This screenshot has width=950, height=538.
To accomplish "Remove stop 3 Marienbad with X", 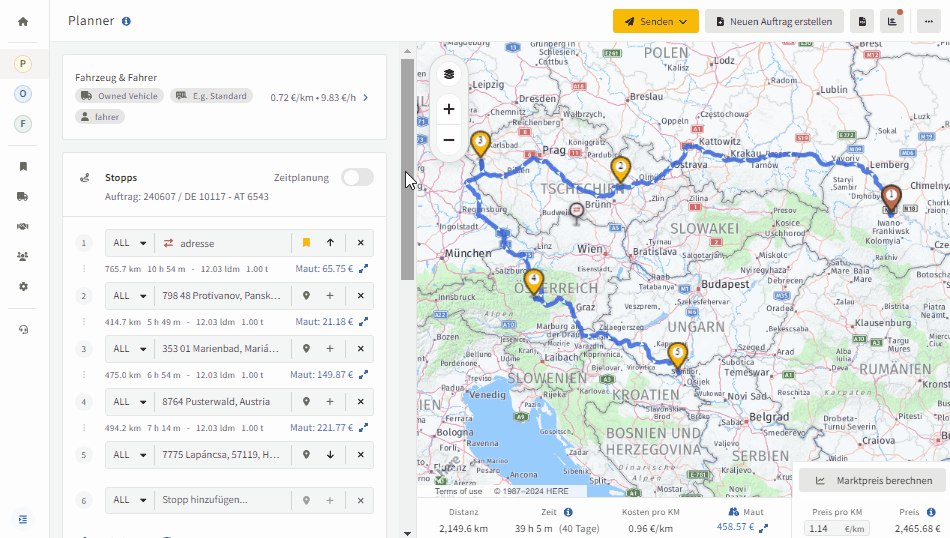I will (x=360, y=349).
